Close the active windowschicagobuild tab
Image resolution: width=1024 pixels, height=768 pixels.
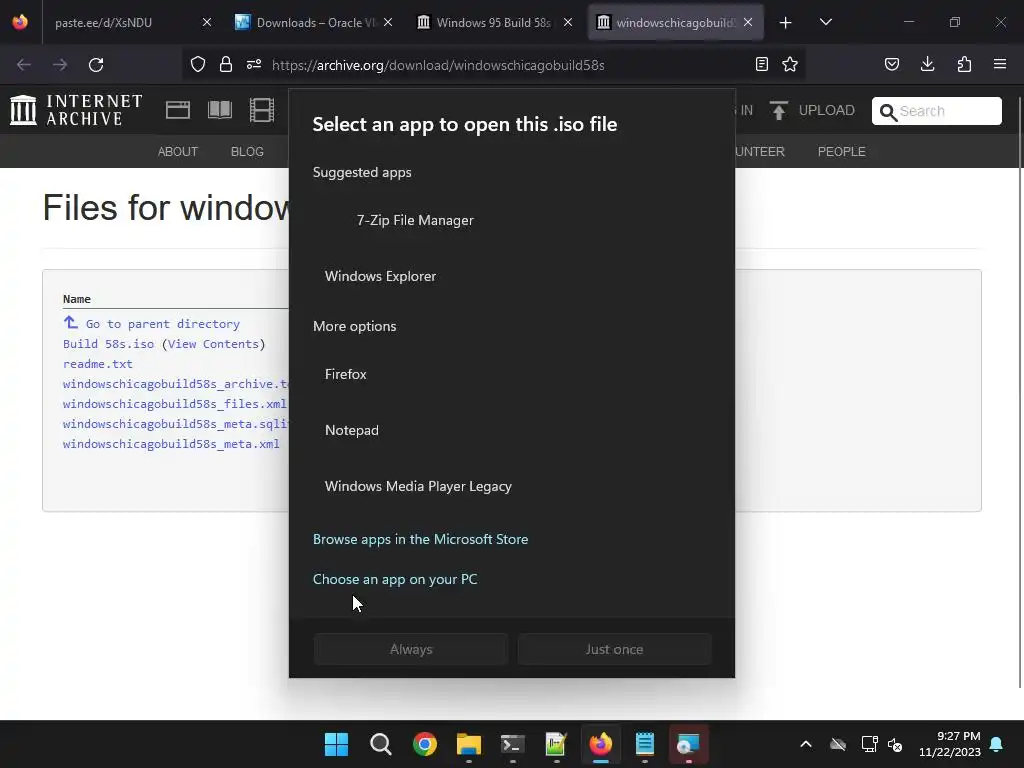pos(748,22)
